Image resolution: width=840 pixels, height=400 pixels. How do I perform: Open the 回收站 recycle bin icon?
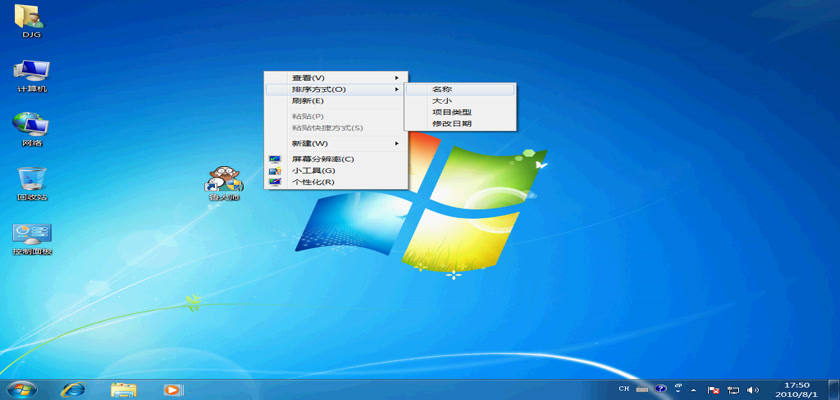31,179
